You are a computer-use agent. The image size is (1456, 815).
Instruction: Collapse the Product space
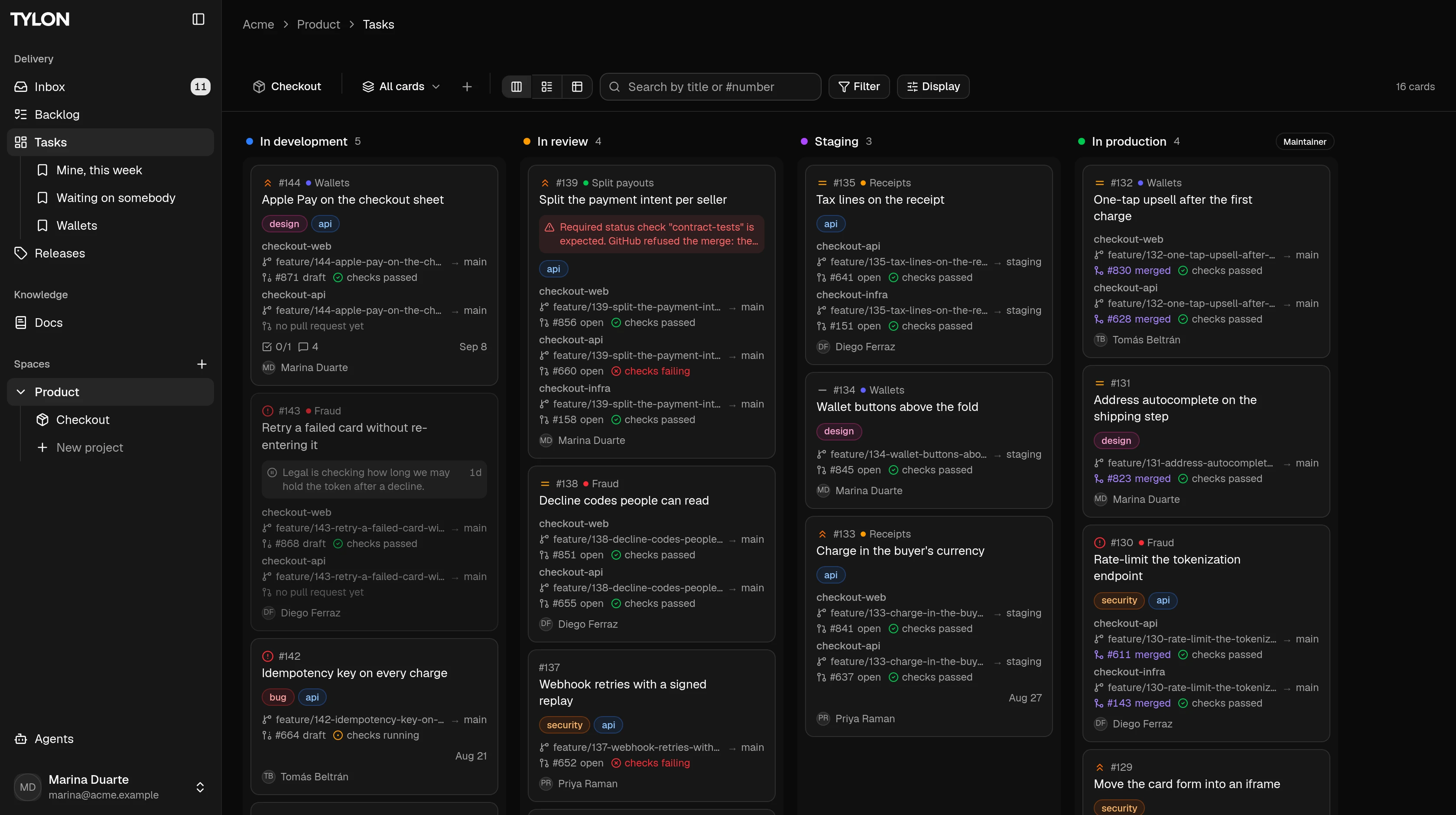21,392
